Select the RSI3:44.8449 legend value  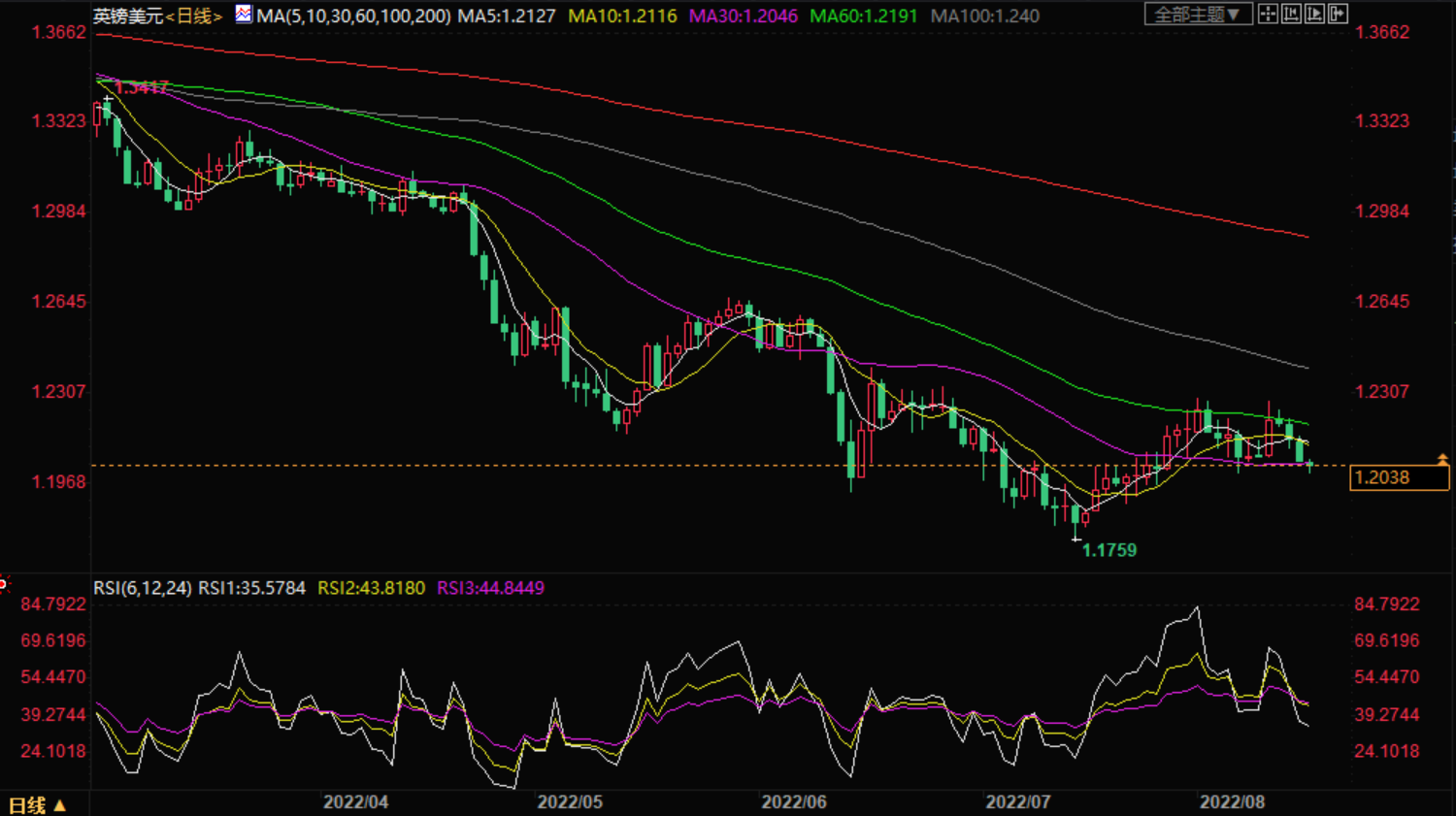(x=490, y=588)
